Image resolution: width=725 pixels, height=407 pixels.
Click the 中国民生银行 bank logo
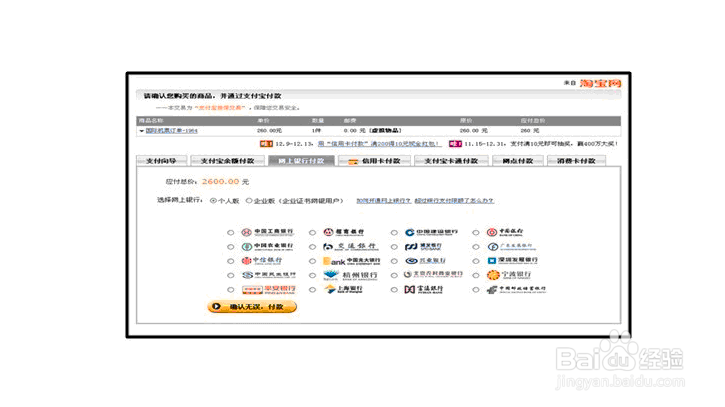269,275
